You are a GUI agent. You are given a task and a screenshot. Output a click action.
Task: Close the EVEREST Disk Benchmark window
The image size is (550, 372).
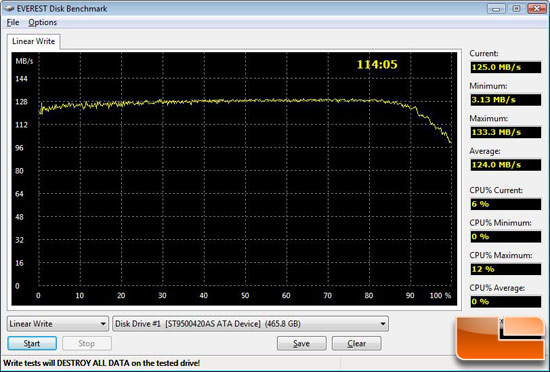pyautogui.click(x=537, y=8)
